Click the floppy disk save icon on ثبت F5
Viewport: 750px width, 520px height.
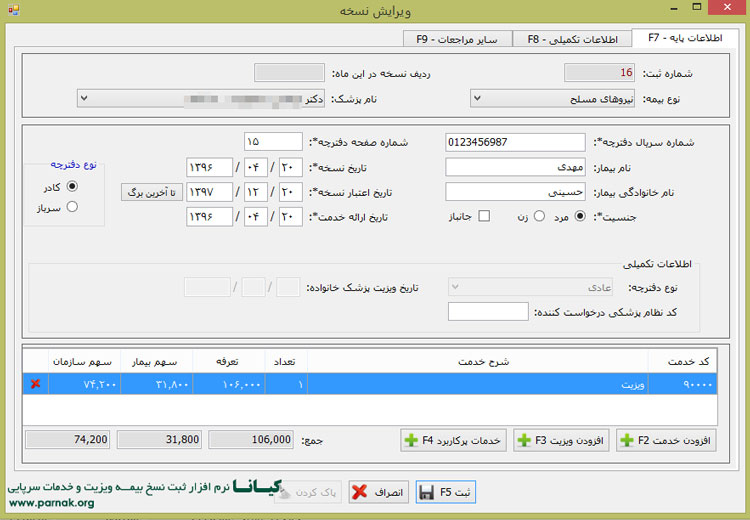click(x=426, y=493)
